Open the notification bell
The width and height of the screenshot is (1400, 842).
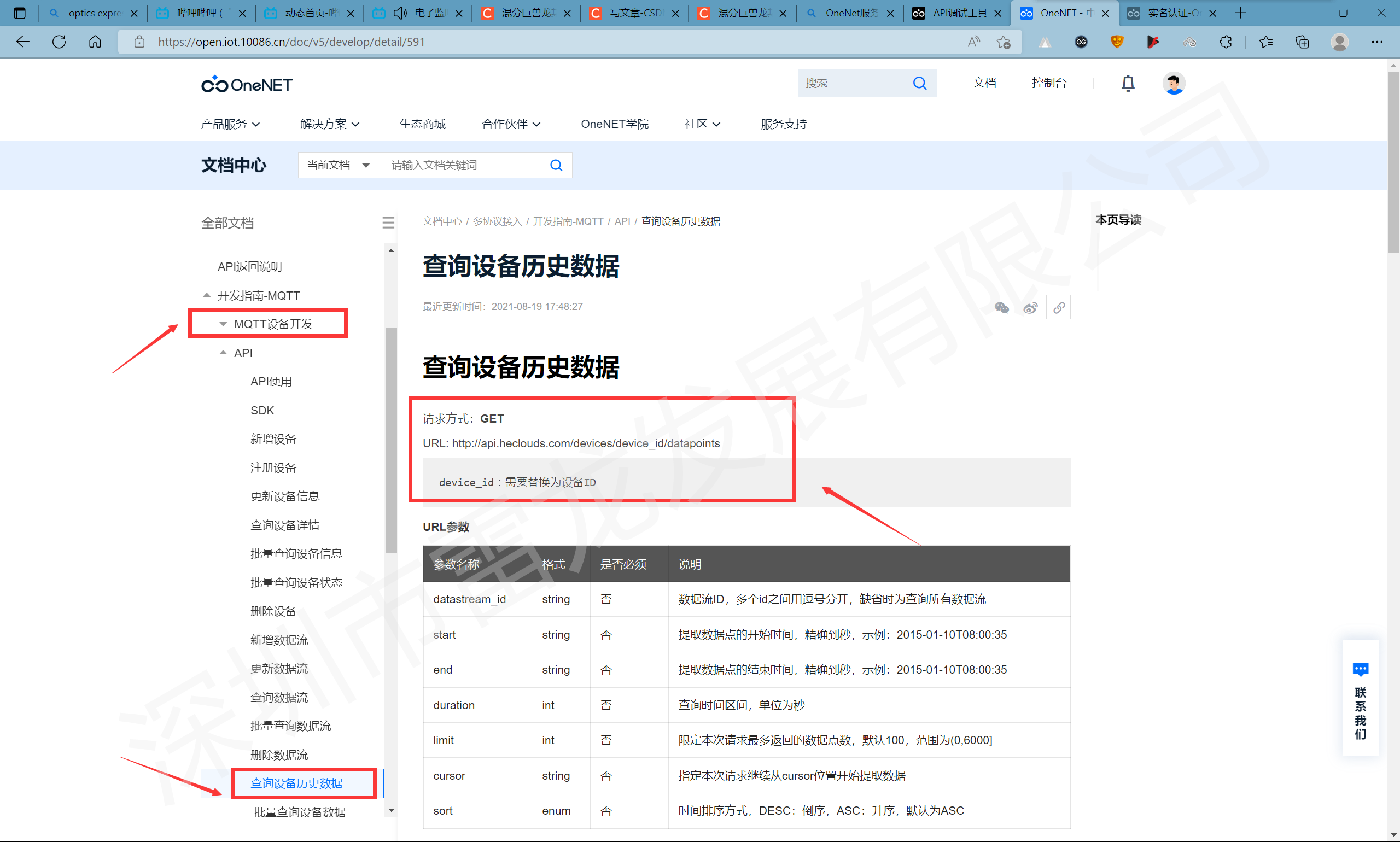point(1128,84)
